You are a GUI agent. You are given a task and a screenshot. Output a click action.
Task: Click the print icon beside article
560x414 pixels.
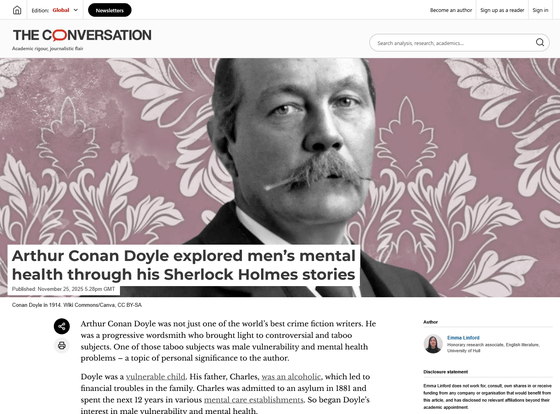point(62,345)
